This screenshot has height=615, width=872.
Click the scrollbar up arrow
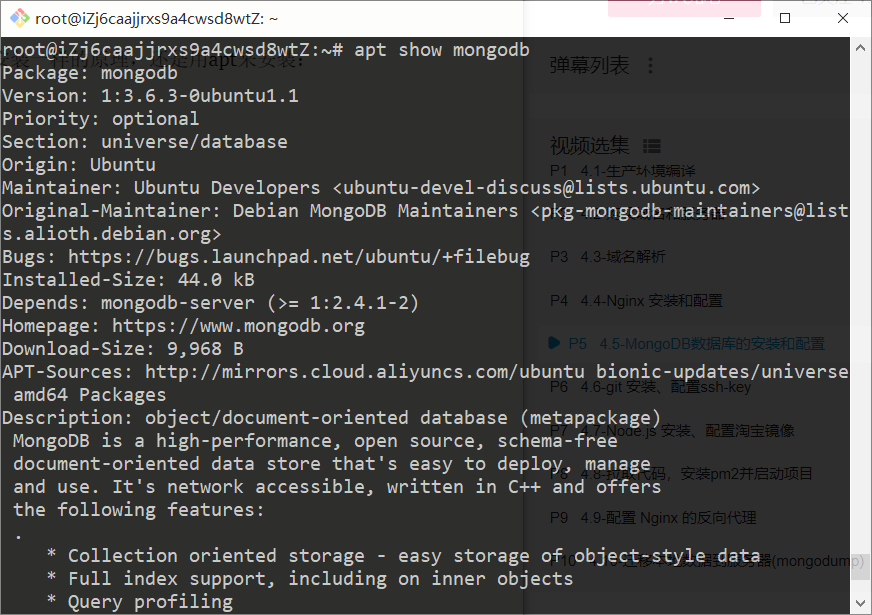click(x=860, y=48)
